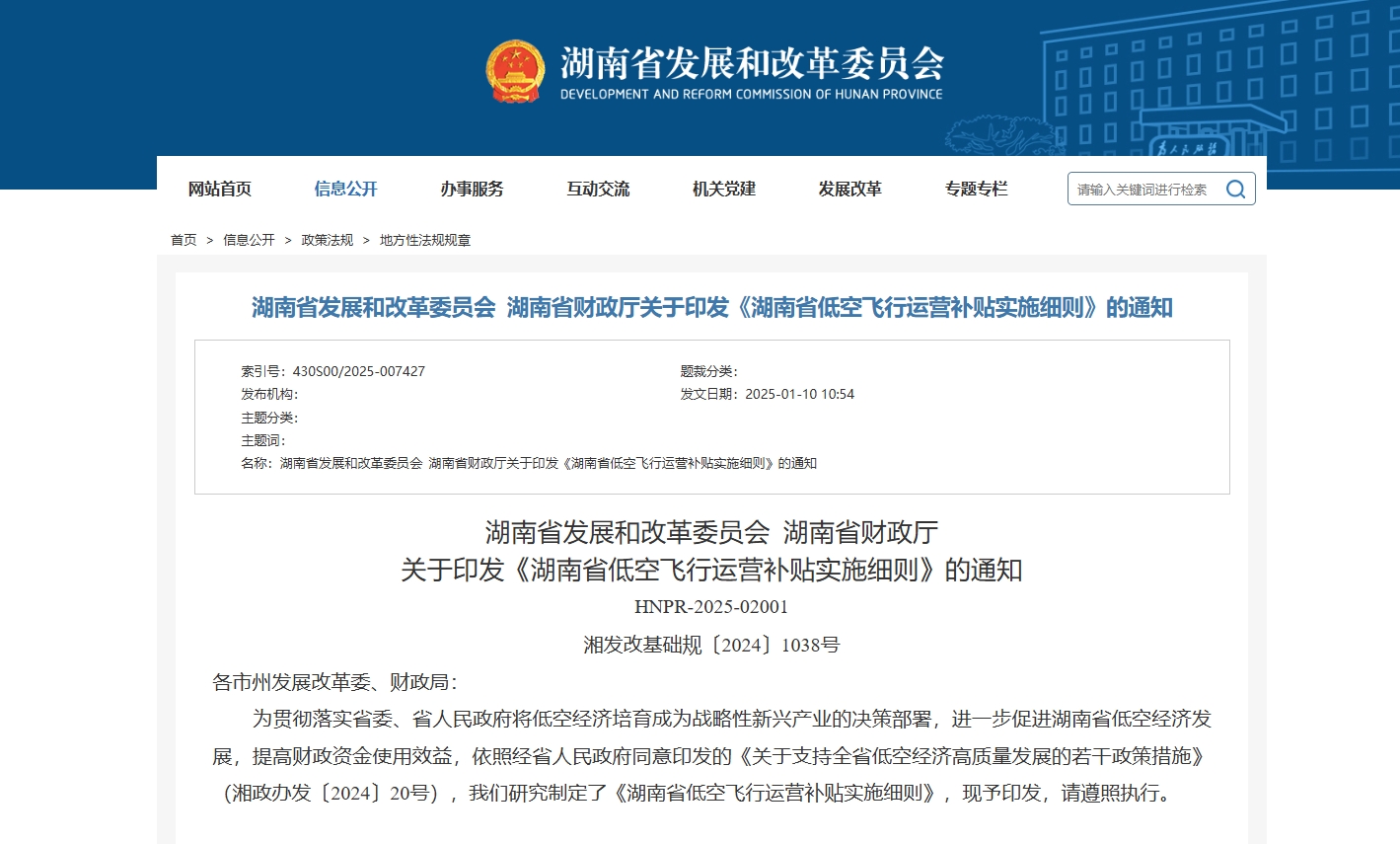This screenshot has width=1400, height=844.
Task: Navigate to 发展改革 section
Action: click(849, 190)
